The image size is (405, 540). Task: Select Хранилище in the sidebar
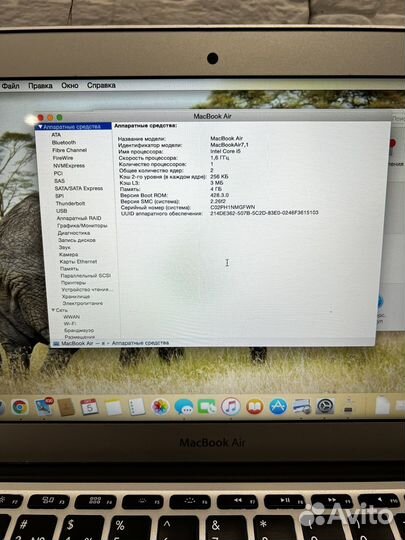(x=76, y=296)
